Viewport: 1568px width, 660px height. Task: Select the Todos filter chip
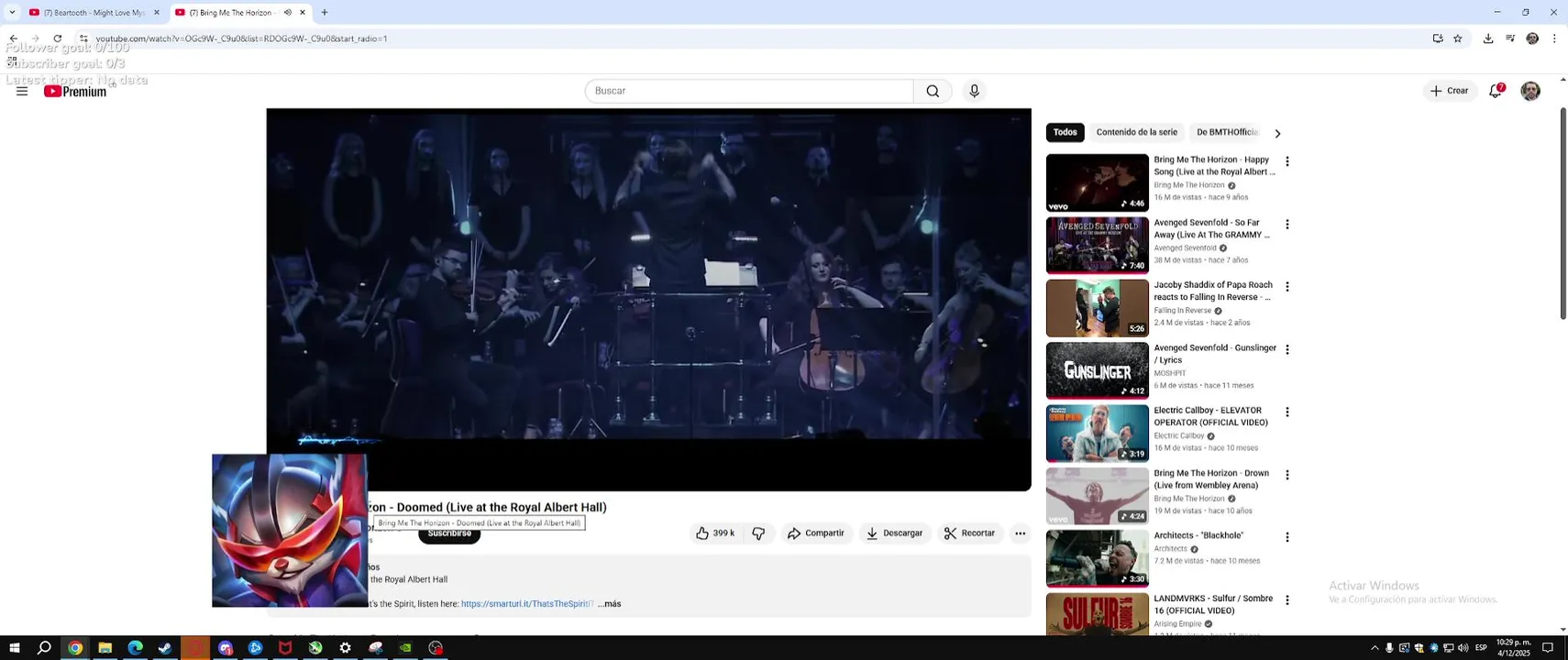coord(1066,132)
